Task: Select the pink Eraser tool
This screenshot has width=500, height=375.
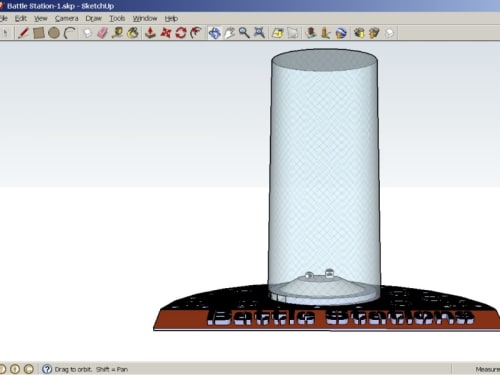Action: pos(102,33)
